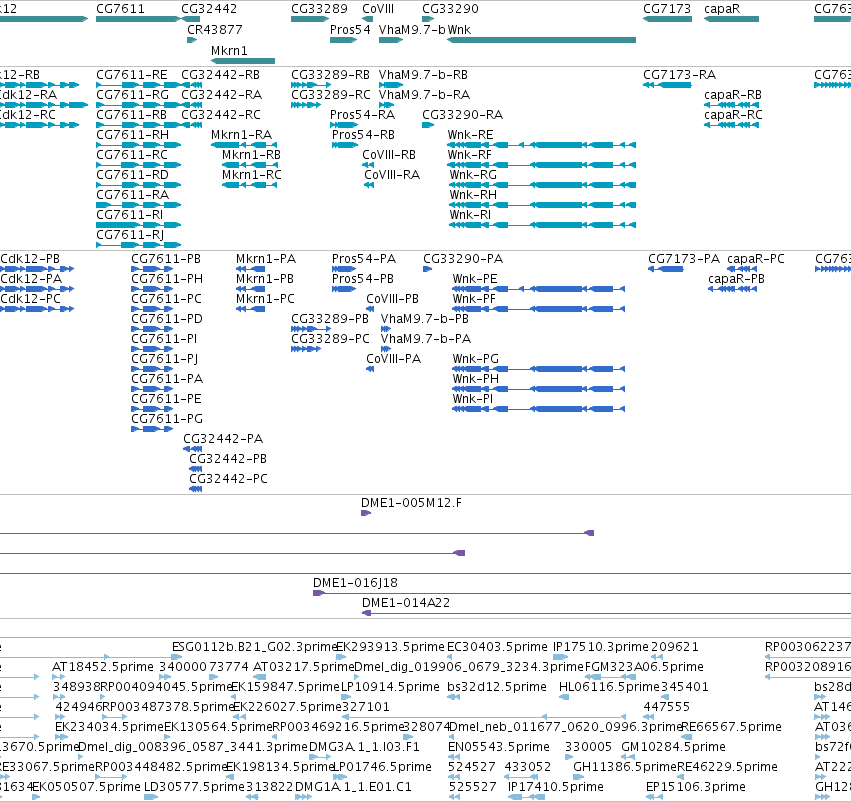Click the RE66567.5prime feature label

point(731,727)
